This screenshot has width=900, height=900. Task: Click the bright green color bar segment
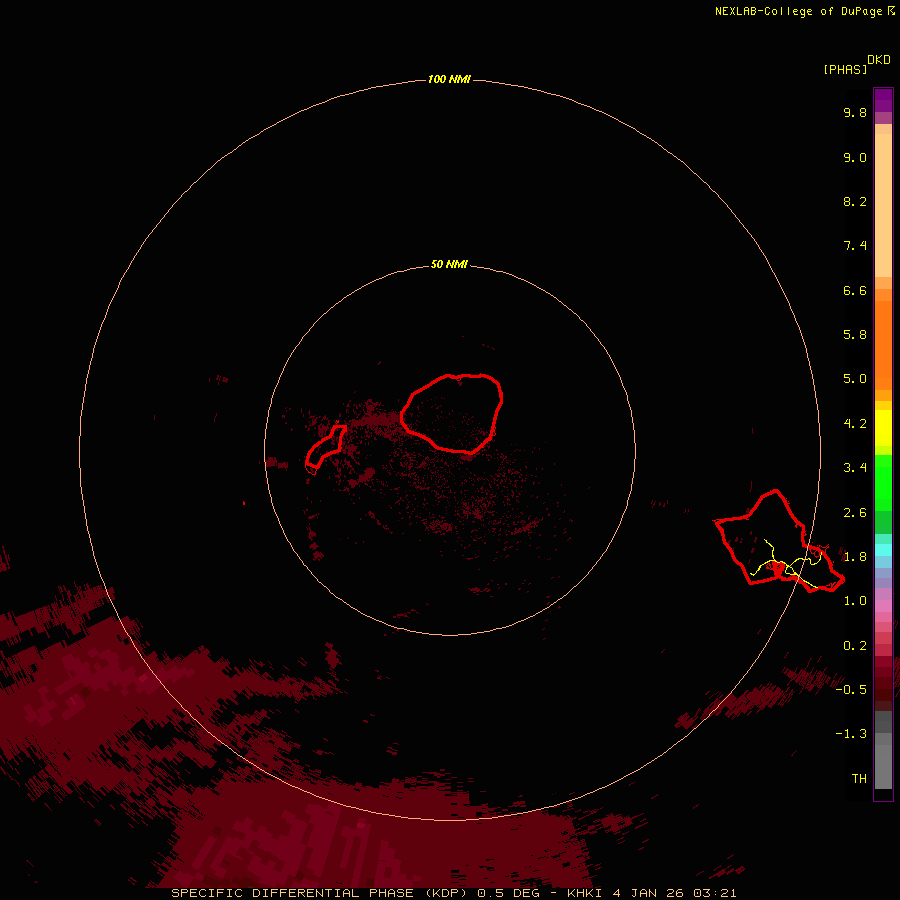[883, 483]
